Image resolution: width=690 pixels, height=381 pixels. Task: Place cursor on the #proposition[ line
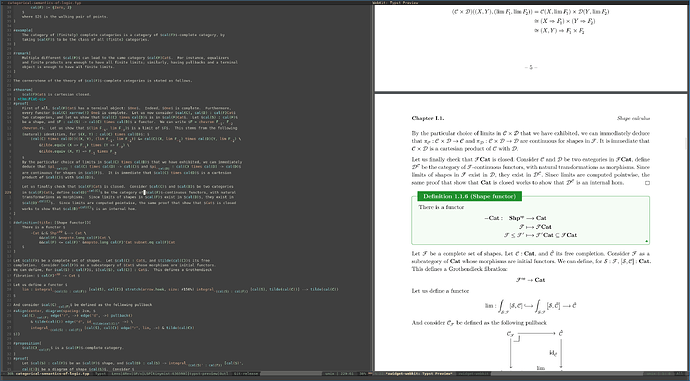[x=27, y=343]
